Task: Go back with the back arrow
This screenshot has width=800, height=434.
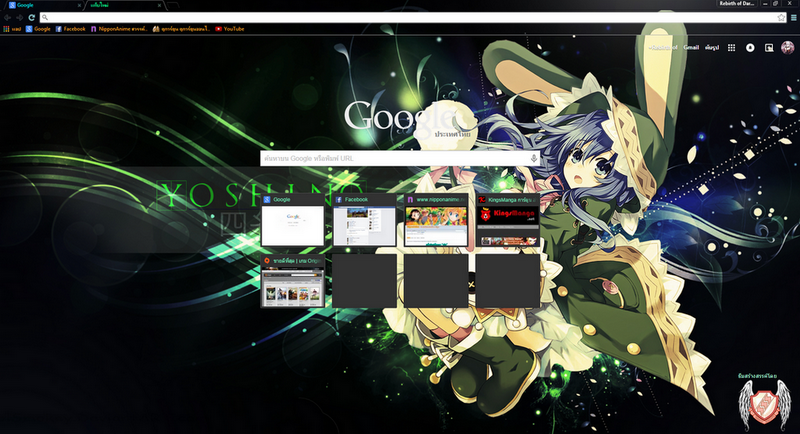Action: coord(8,17)
